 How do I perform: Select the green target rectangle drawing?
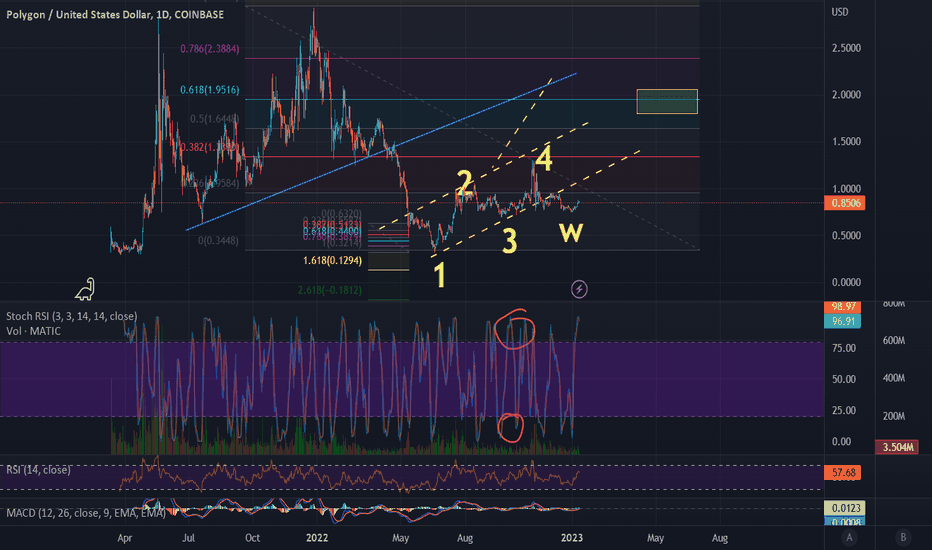[x=667, y=101]
